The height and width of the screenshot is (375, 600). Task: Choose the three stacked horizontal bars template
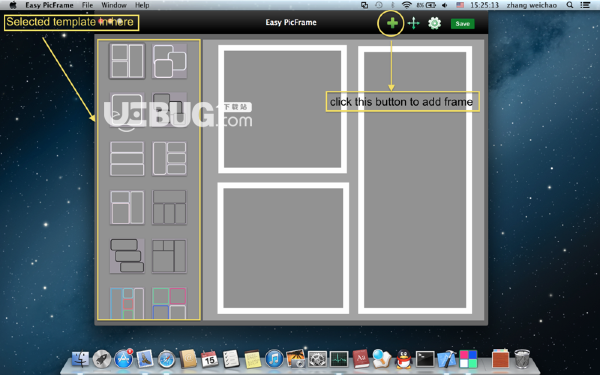127,158
